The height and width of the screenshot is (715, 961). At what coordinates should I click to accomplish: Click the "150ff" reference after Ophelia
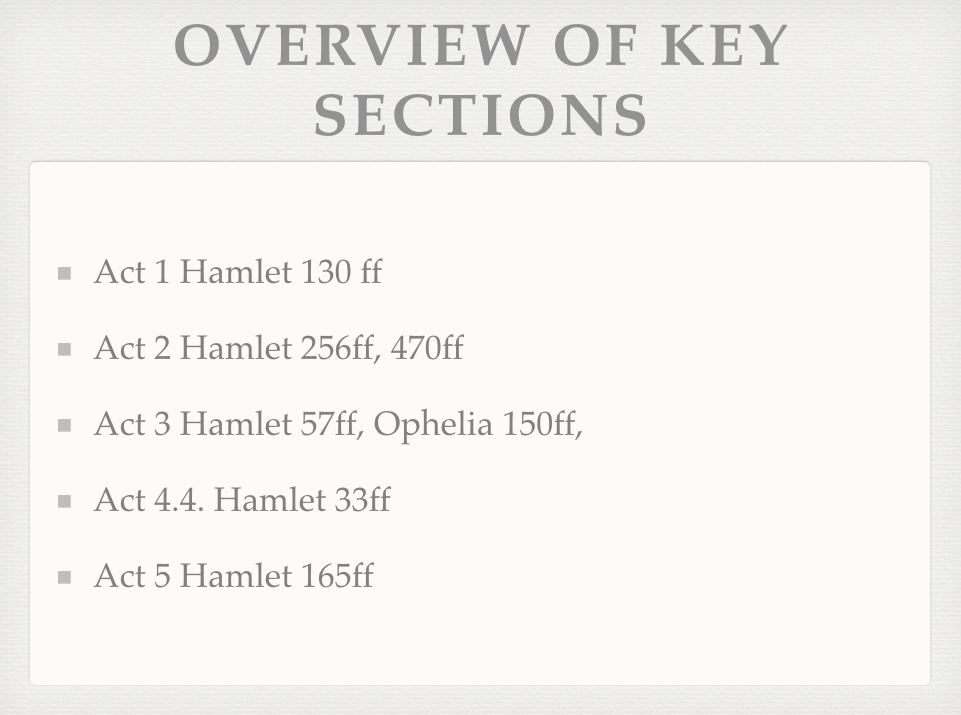(x=541, y=424)
